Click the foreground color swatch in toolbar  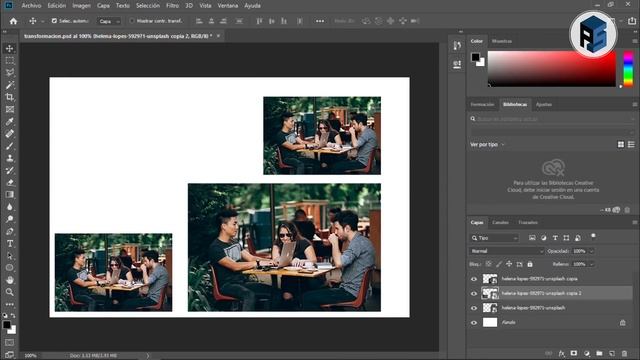(x=7, y=325)
